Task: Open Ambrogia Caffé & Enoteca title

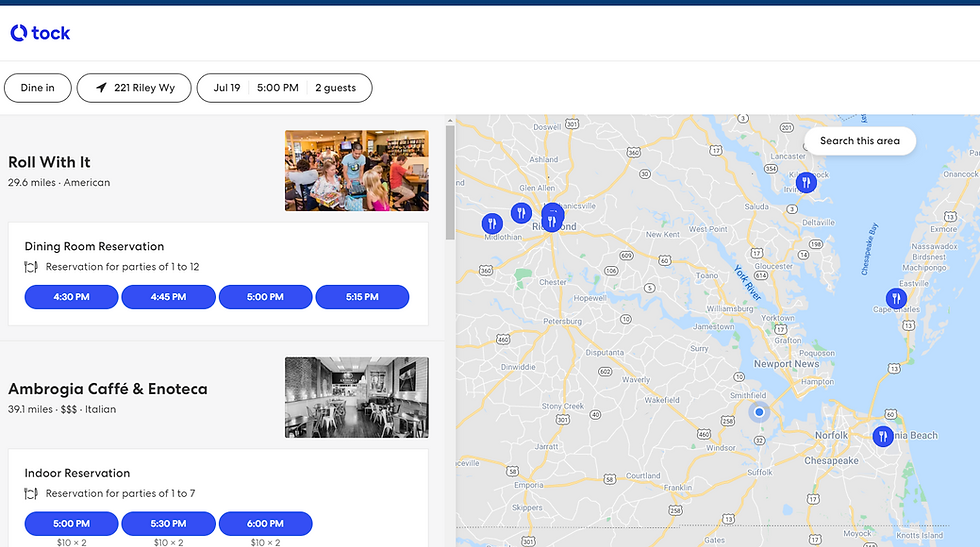Action: 108,389
